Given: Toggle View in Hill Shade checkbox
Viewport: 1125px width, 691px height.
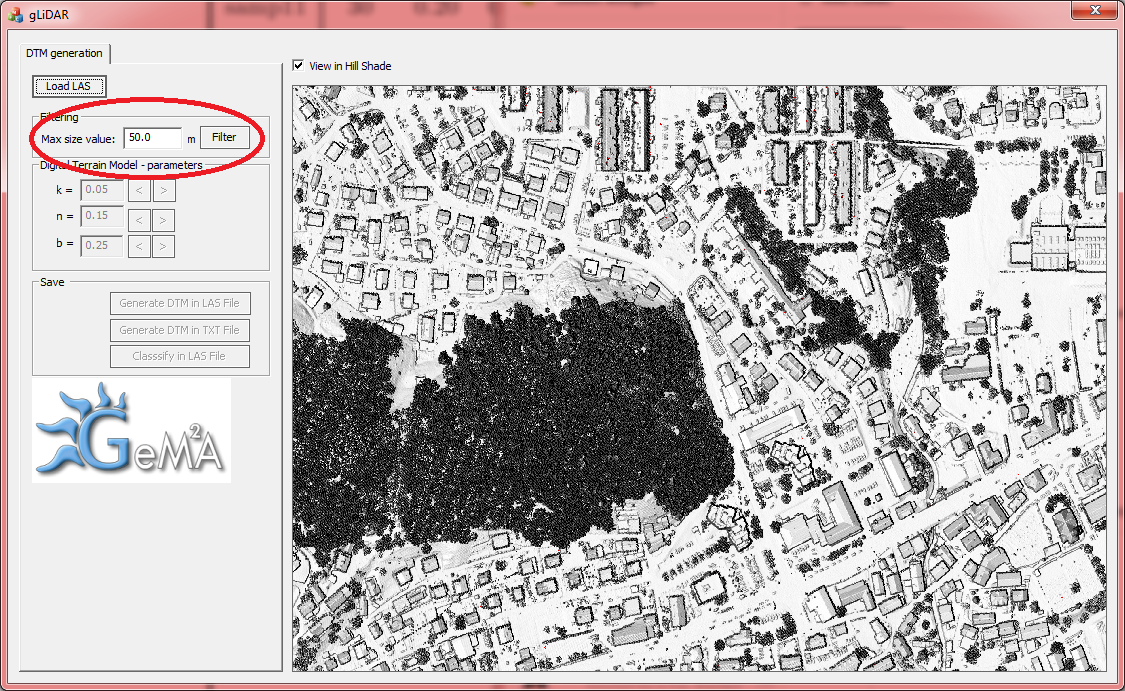Looking at the screenshot, I should pyautogui.click(x=298, y=65).
